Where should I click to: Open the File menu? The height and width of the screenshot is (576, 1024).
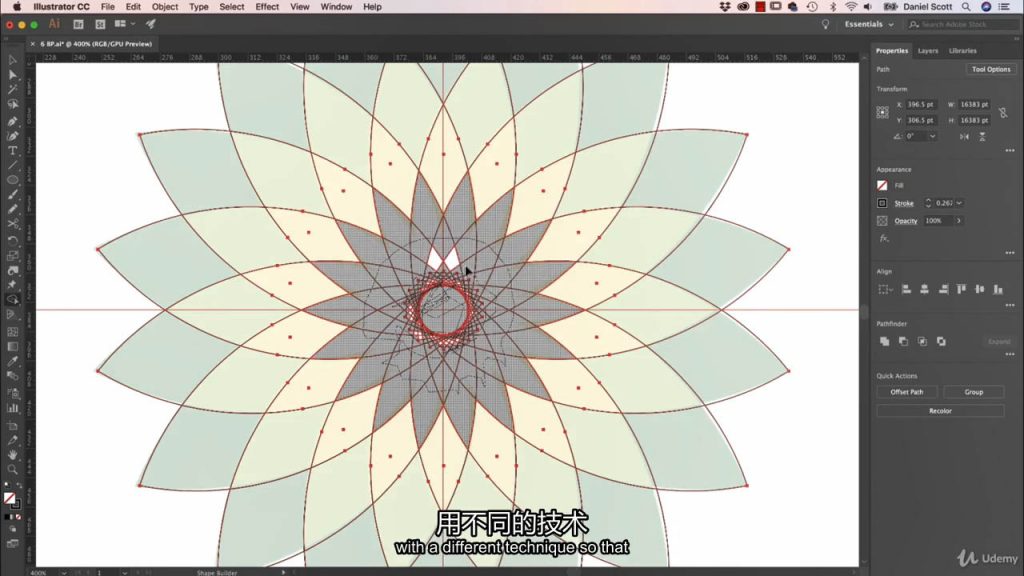click(x=108, y=7)
